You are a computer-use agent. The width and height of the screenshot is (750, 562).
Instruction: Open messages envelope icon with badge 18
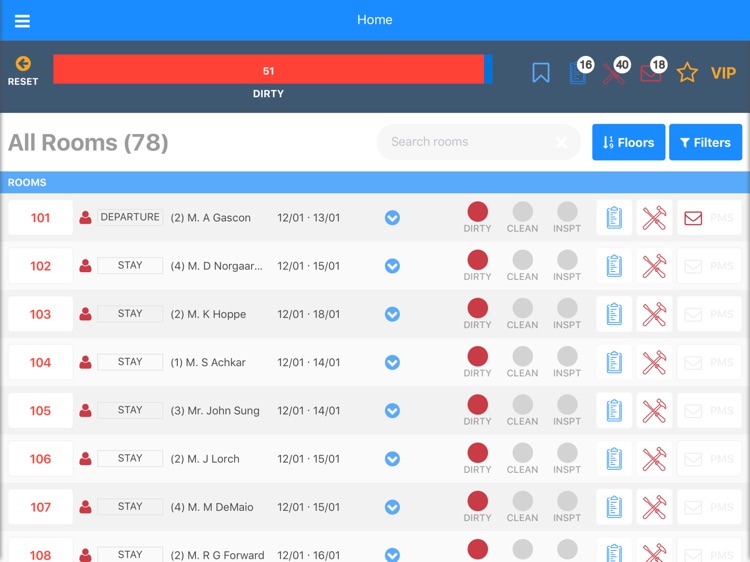click(x=652, y=72)
